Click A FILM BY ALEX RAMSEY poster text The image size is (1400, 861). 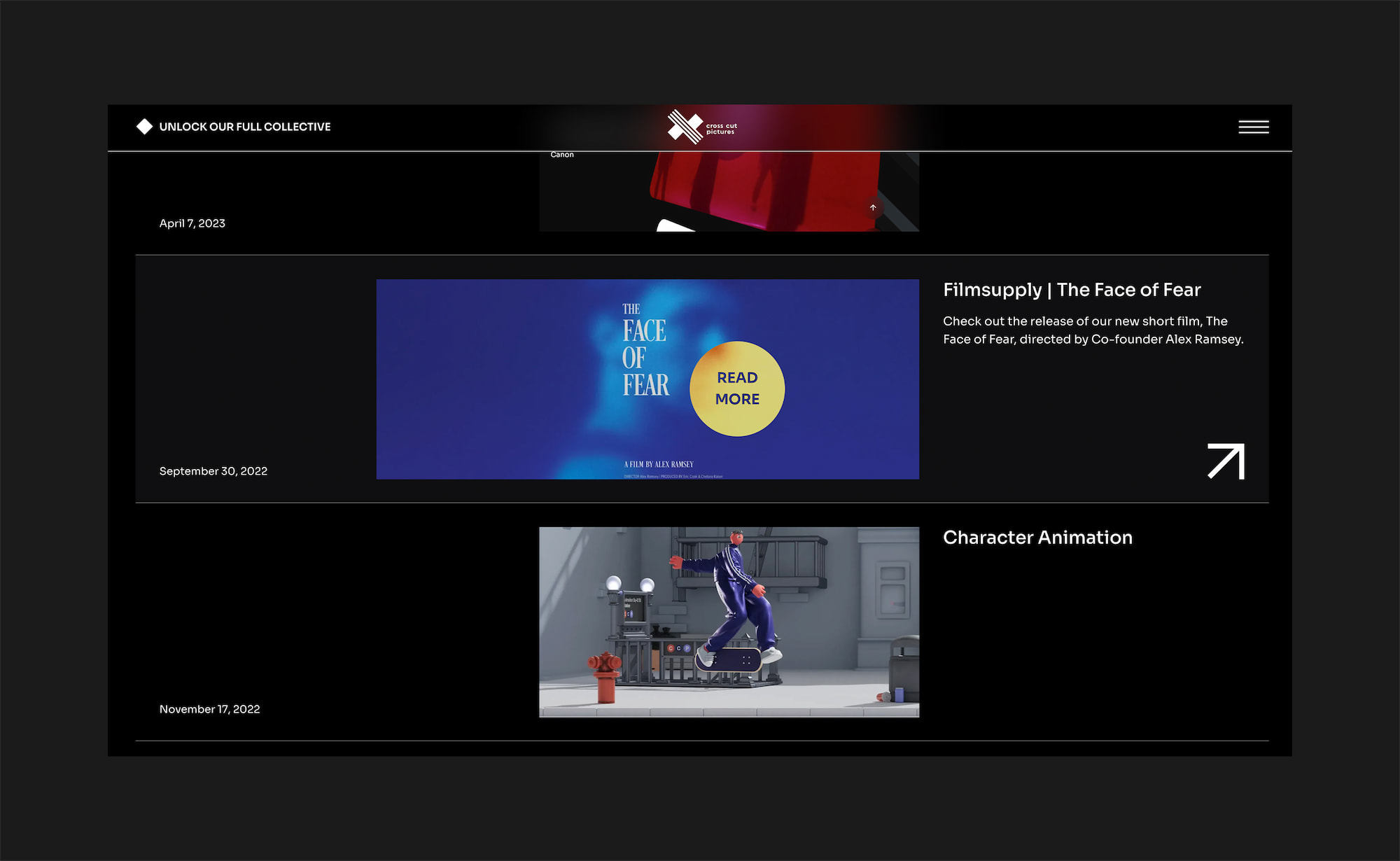tap(658, 464)
